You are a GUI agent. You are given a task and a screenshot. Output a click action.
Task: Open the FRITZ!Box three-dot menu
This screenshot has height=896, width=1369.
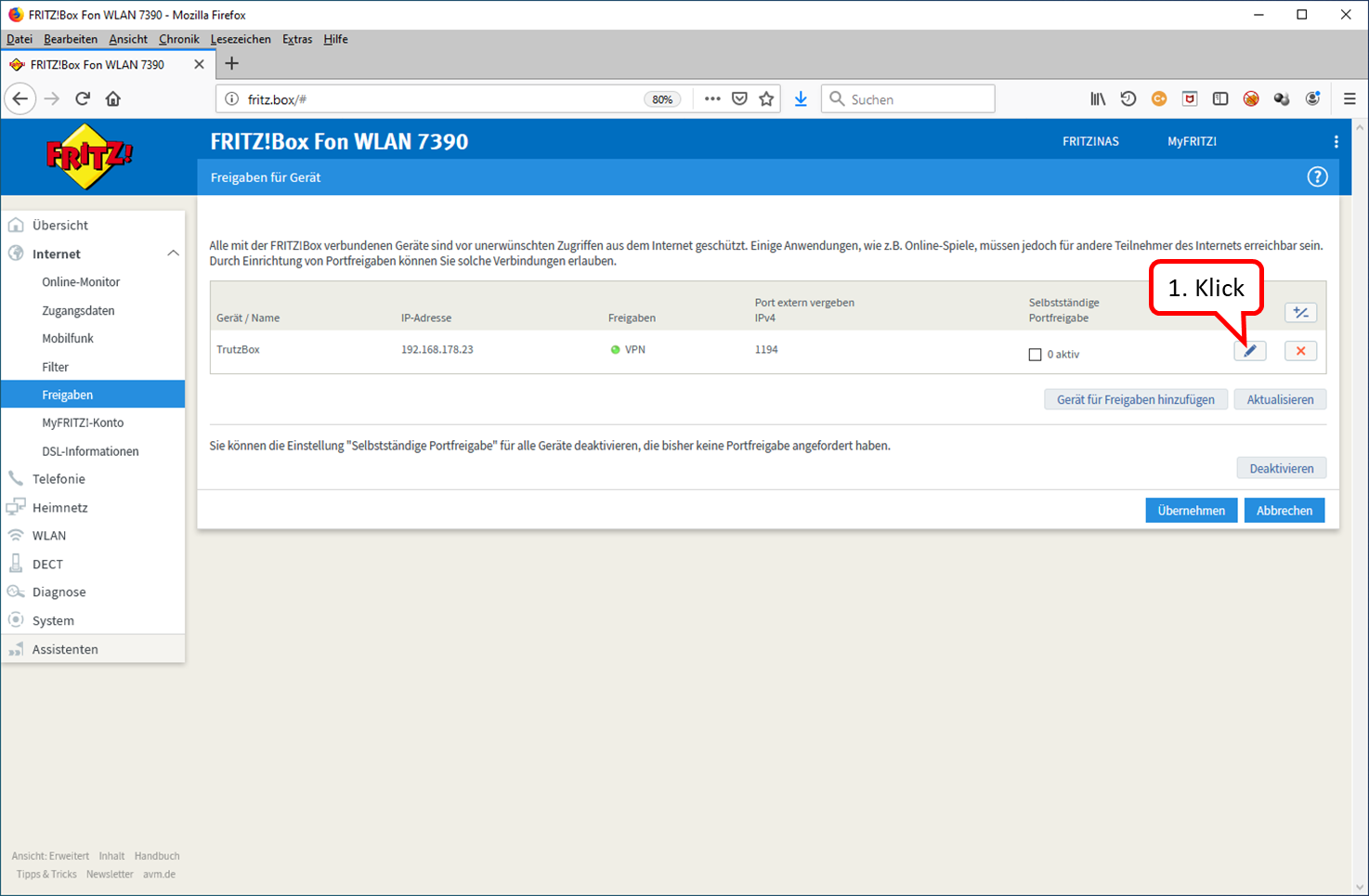pos(1336,142)
